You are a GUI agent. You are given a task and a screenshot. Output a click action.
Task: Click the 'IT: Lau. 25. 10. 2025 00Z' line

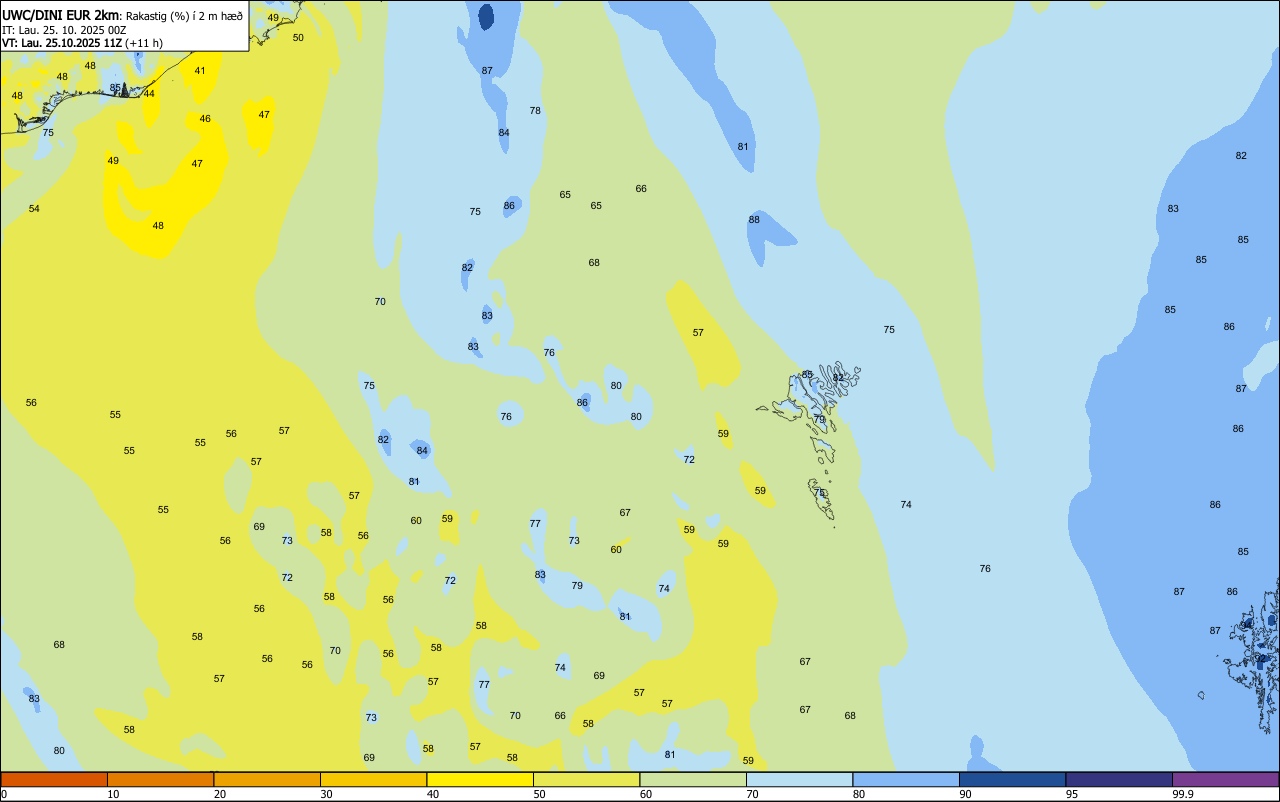[x=65, y=29]
